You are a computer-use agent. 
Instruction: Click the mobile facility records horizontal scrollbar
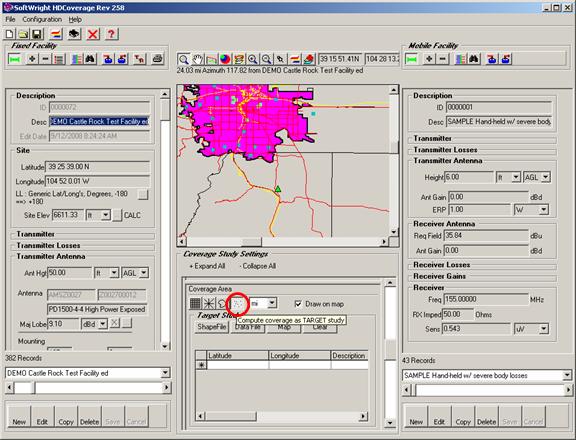pyautogui.click(x=487, y=389)
